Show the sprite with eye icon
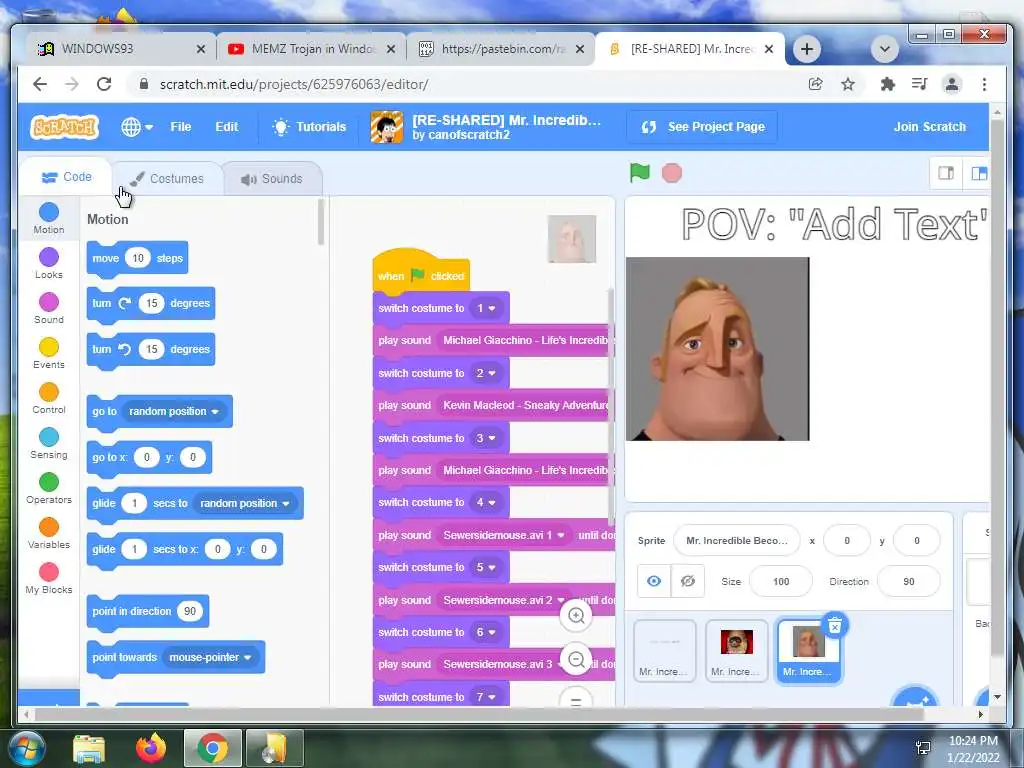1024x768 pixels. (x=654, y=581)
